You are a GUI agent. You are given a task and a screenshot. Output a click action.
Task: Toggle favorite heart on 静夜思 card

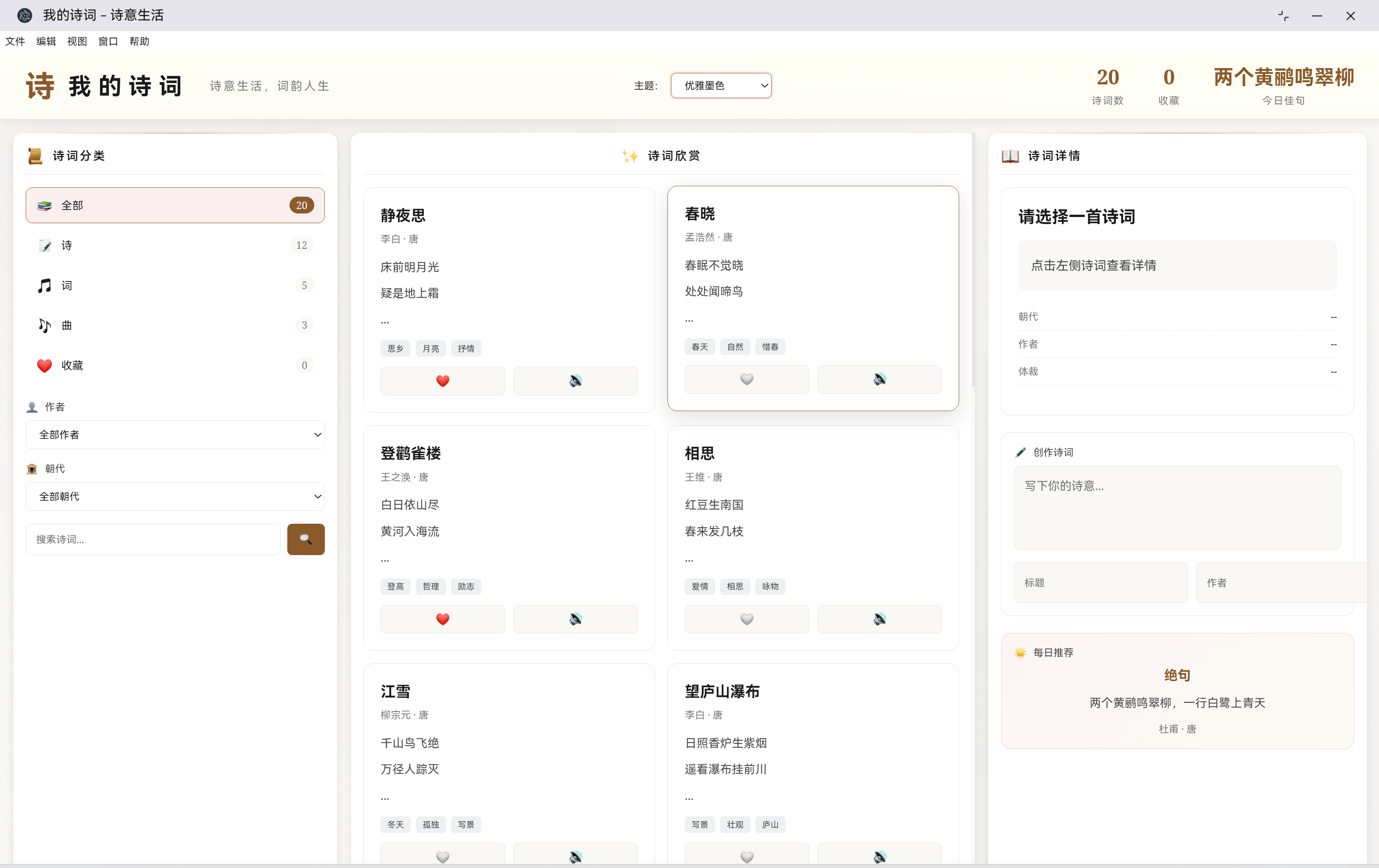click(443, 381)
